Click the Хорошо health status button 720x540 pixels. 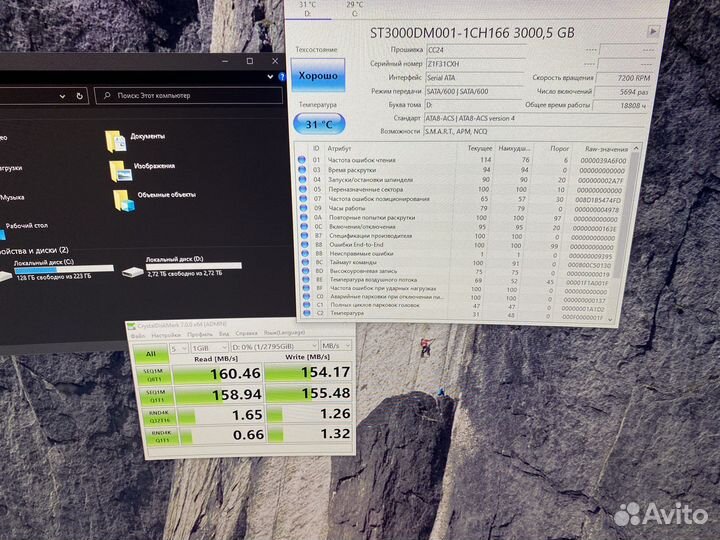(x=318, y=75)
